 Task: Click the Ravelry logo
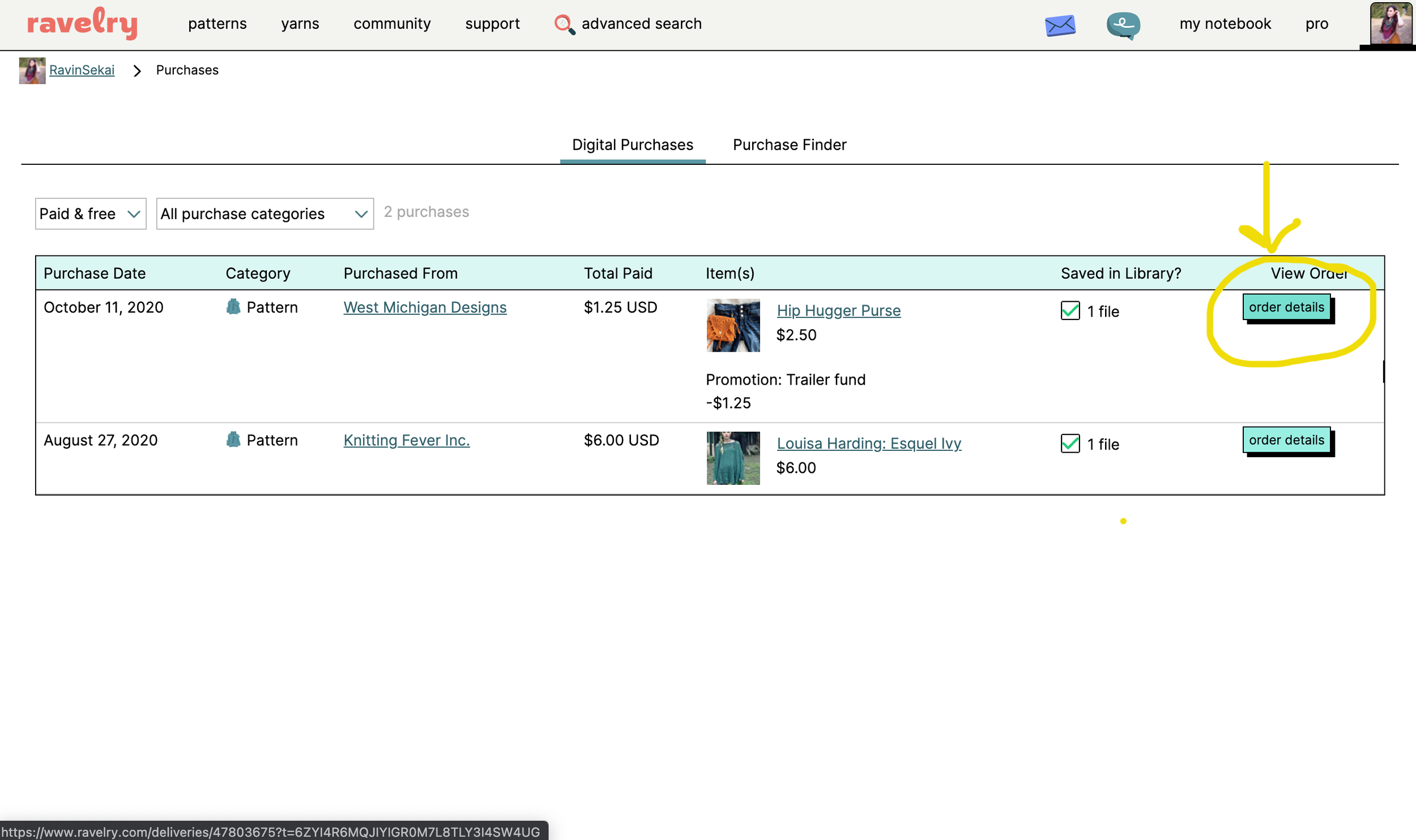click(83, 23)
